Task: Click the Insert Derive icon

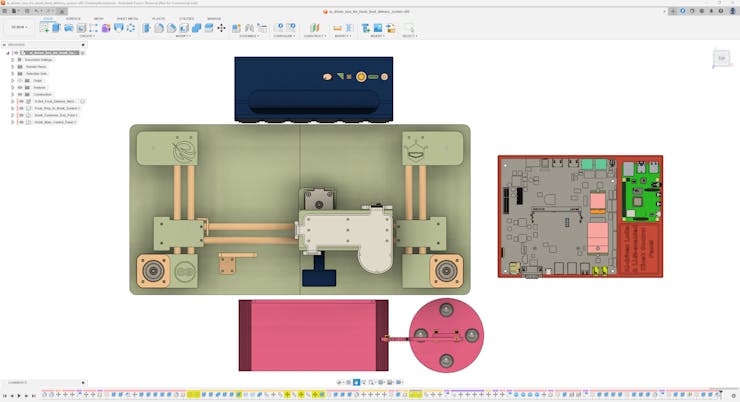Action: click(366, 28)
